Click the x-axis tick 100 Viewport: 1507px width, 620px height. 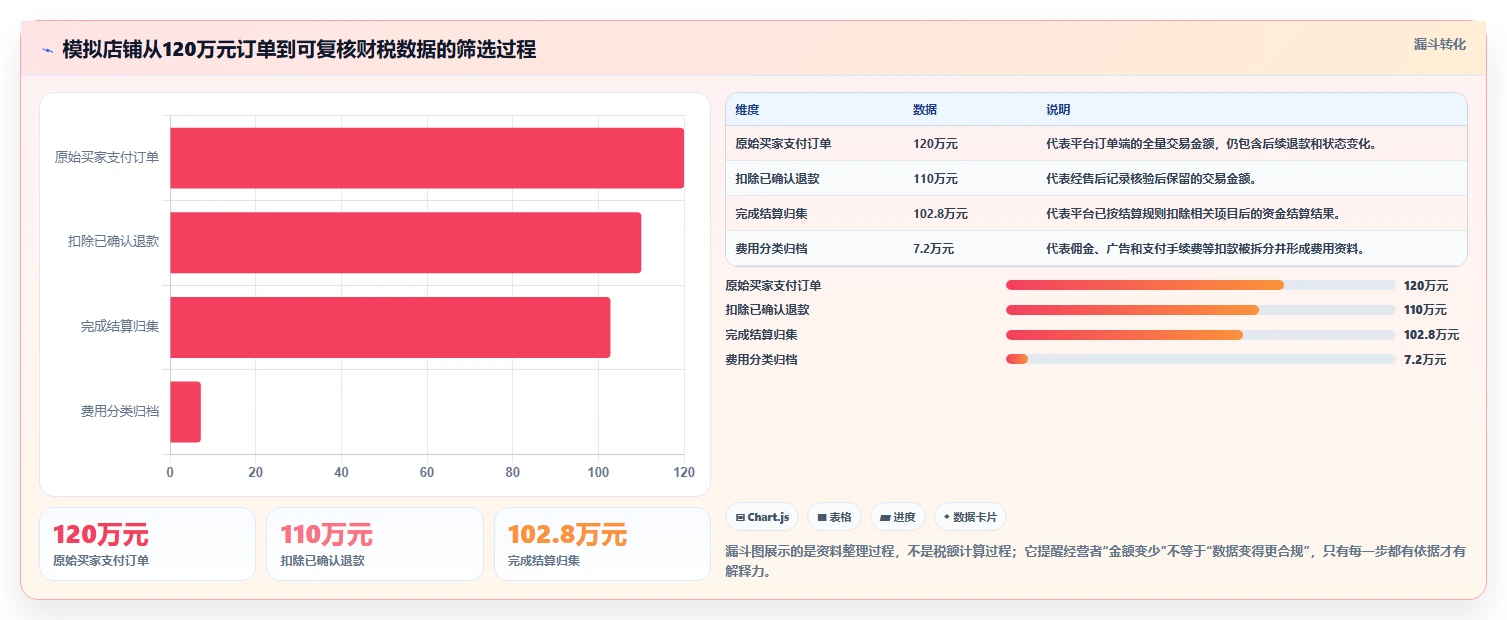tap(598, 472)
